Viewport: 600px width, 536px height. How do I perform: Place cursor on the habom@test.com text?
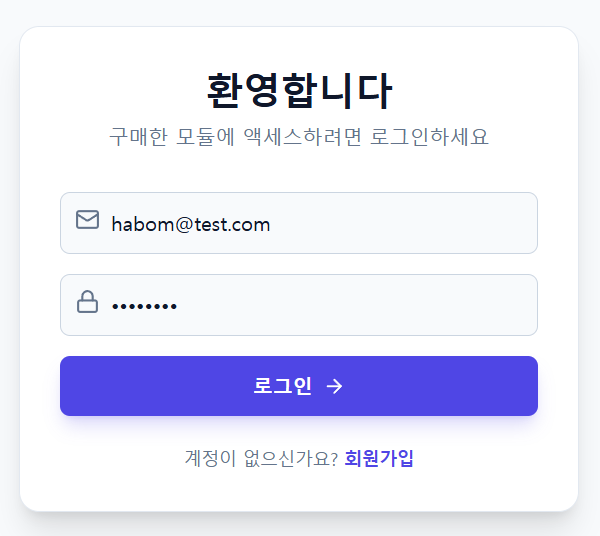click(190, 224)
